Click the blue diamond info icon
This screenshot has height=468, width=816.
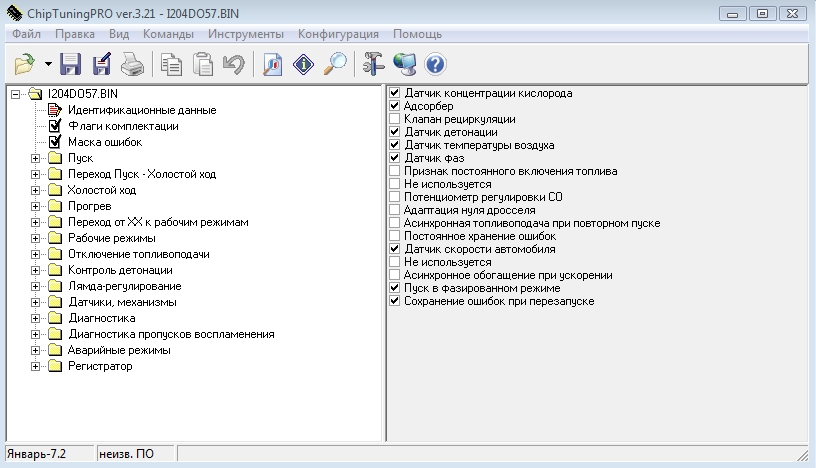[x=305, y=65]
